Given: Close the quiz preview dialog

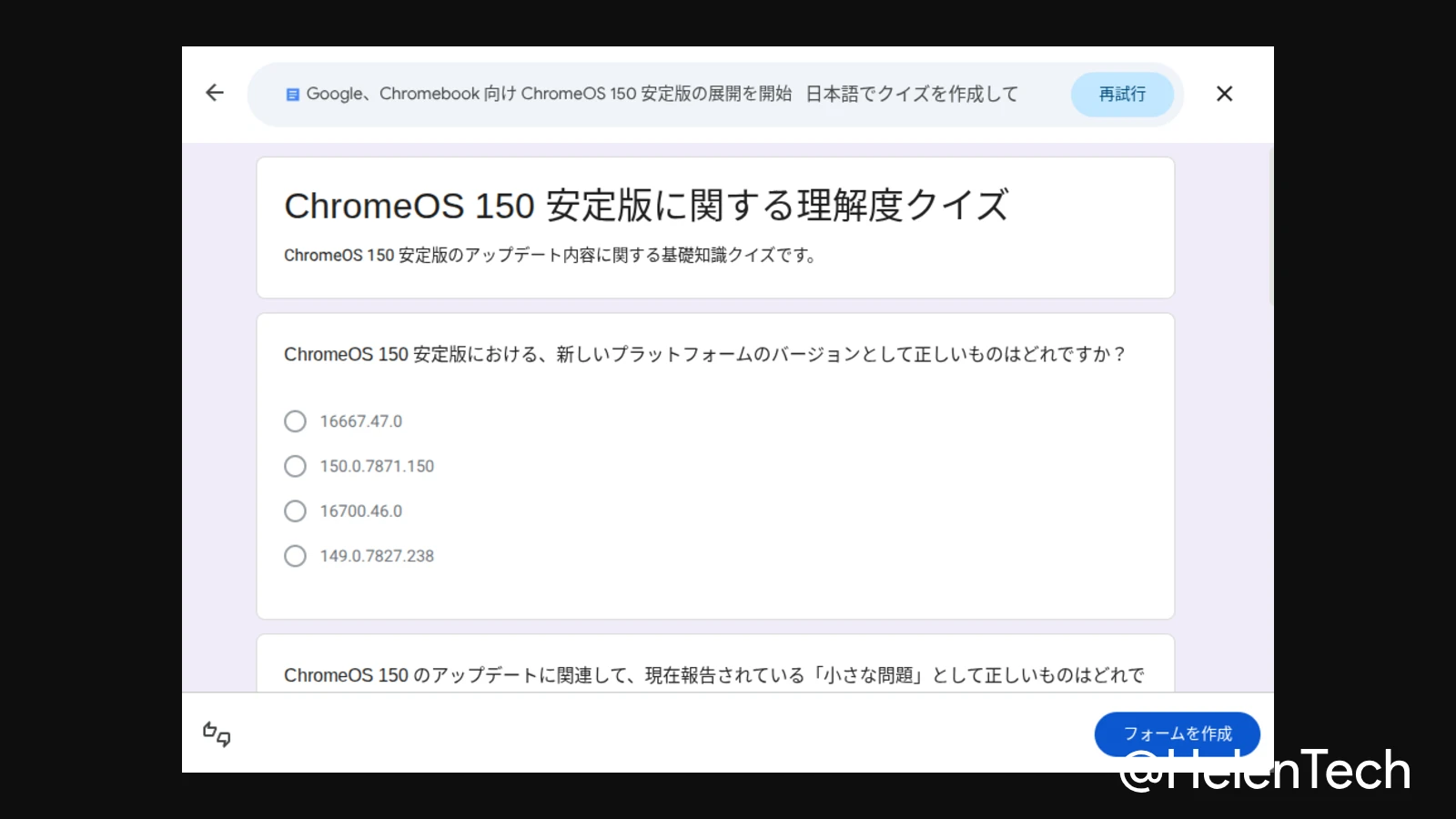Looking at the screenshot, I should click(x=1225, y=94).
